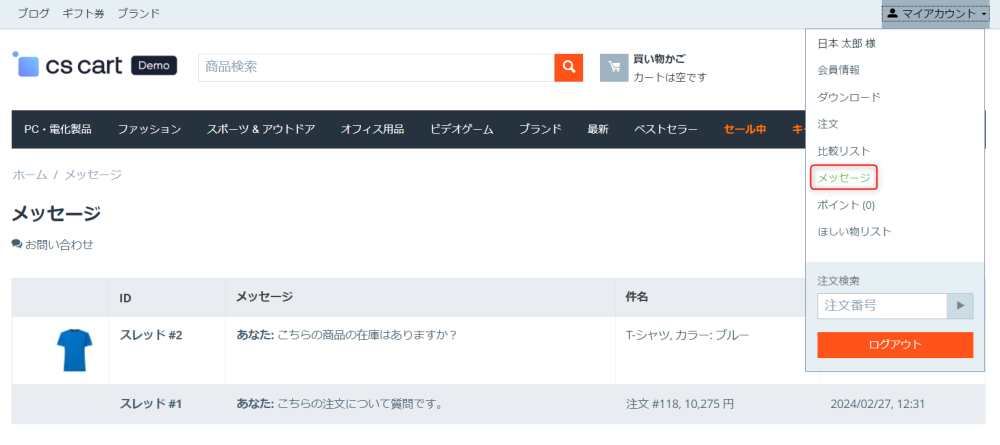This screenshot has width=1000, height=445.
Task: Open the ギフト券 top link
Action: (83, 14)
